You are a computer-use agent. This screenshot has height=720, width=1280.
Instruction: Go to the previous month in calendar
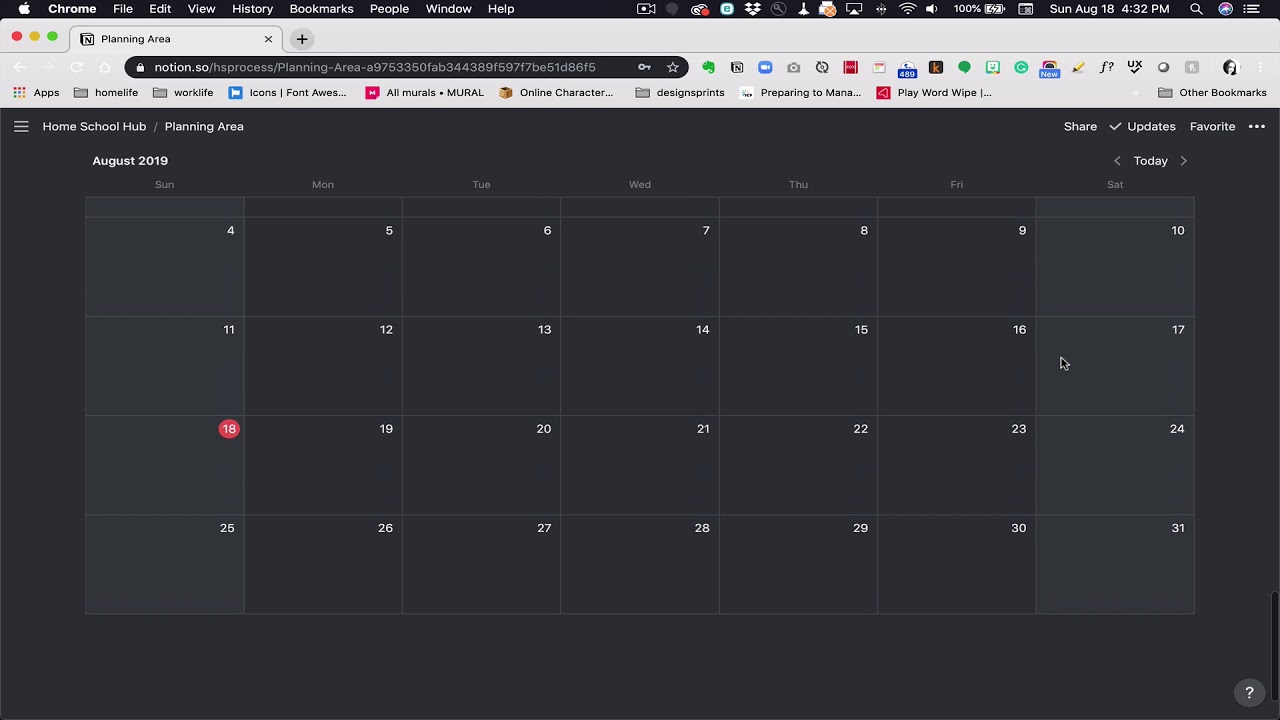click(1117, 161)
